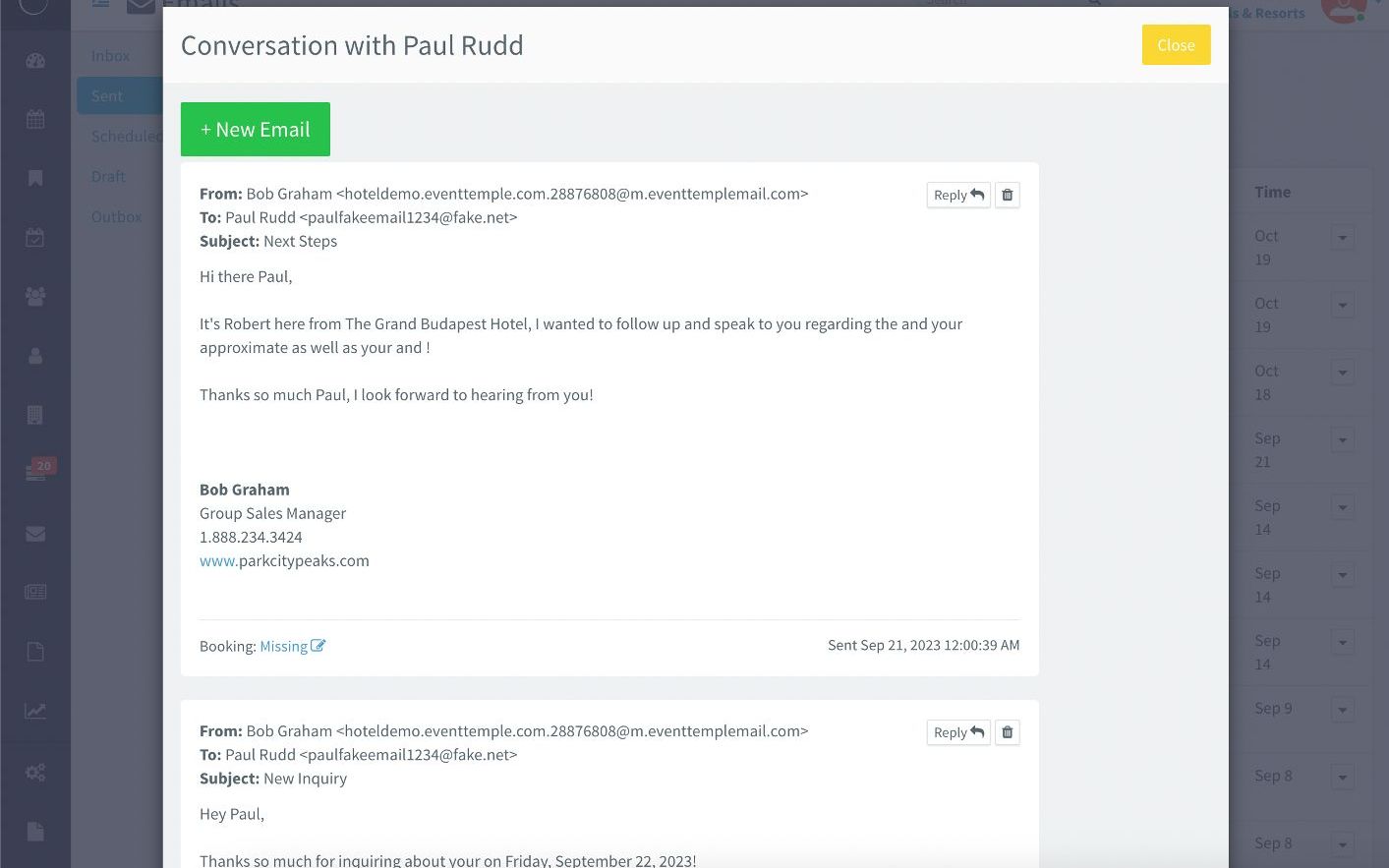
Task: Open the dashboard gauge icon in sidebar
Action: pyautogui.click(x=35, y=61)
